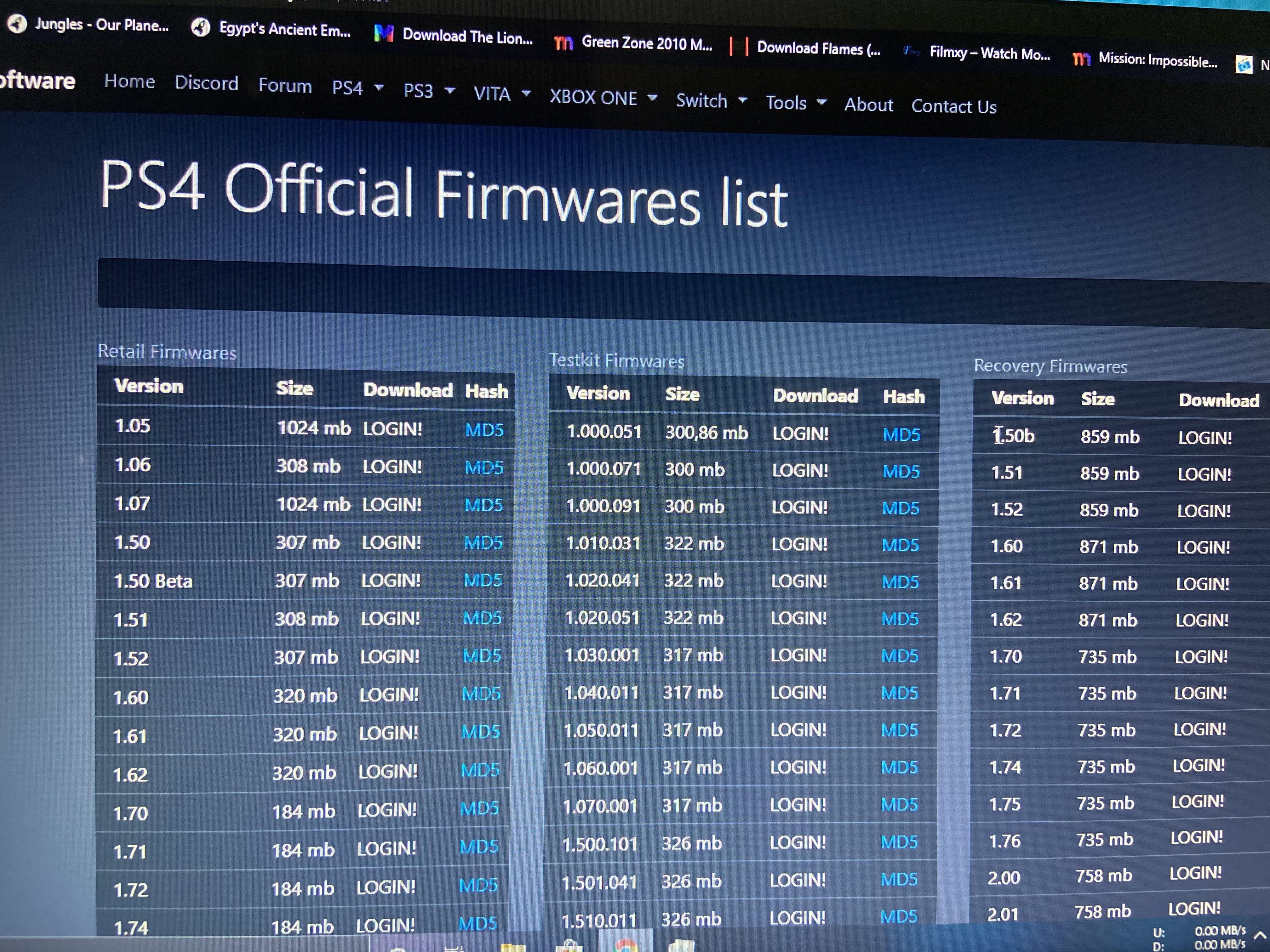
Task: Click LOGIN! for recovery firmware 1.61
Action: click(x=1203, y=584)
